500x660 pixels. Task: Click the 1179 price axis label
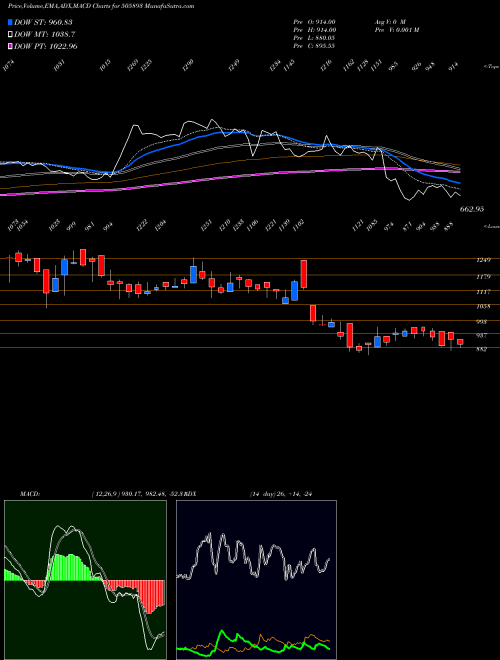pos(484,277)
